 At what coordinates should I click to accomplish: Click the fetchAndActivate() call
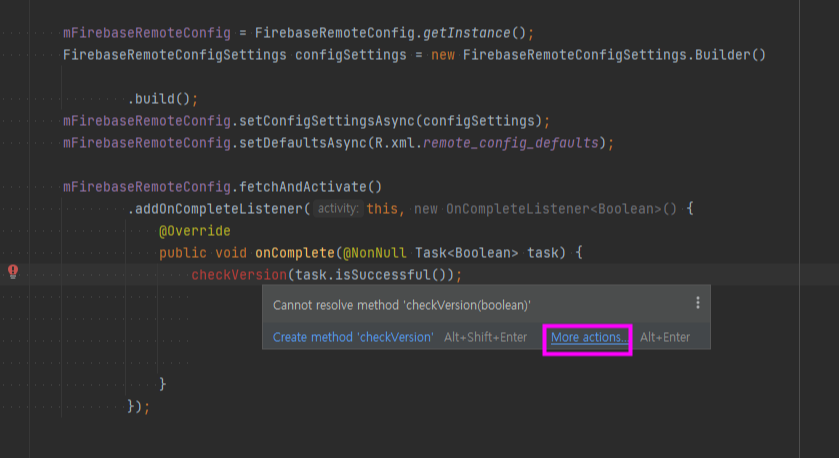click(x=310, y=187)
